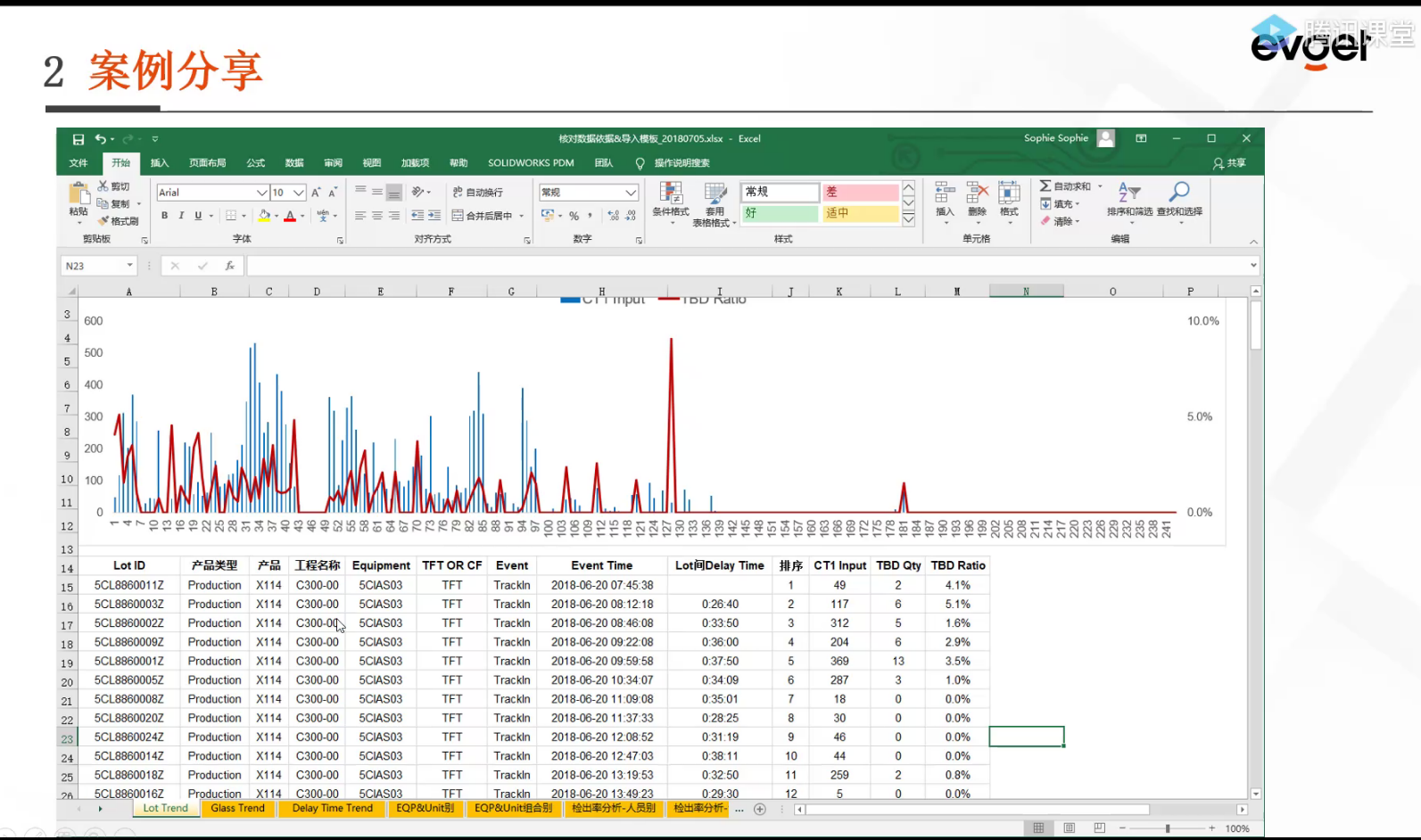The width and height of the screenshot is (1421, 840).
Task: Expand the formula bar chevron
Action: click(x=1253, y=265)
